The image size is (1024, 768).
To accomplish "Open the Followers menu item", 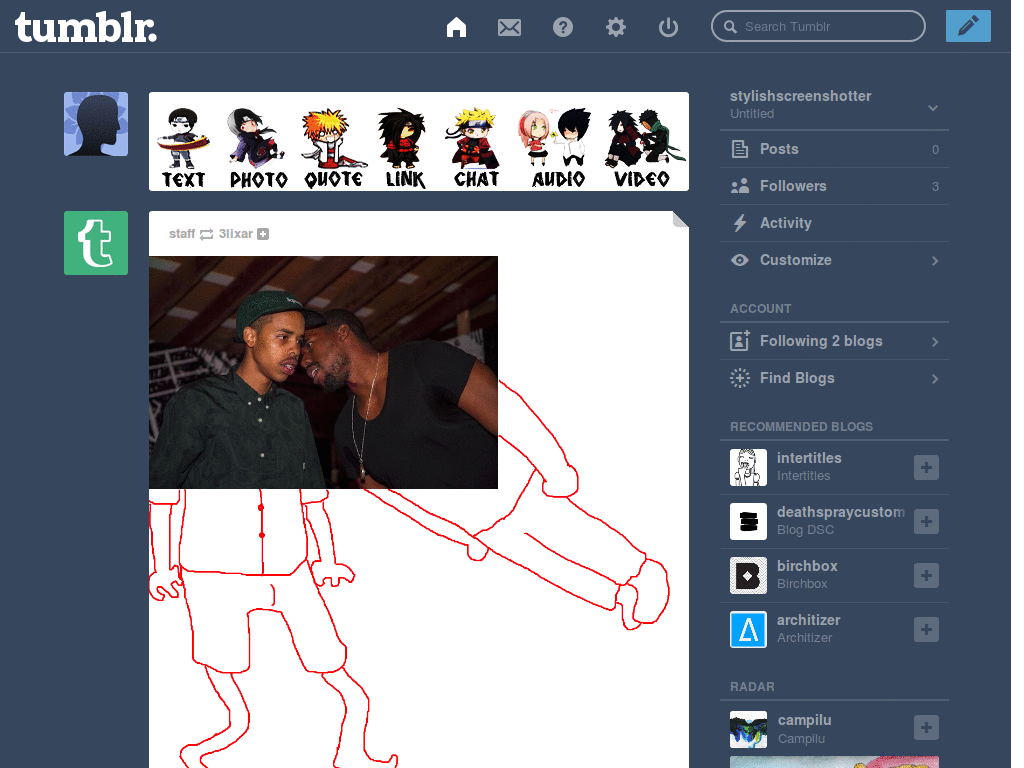I will click(x=835, y=186).
